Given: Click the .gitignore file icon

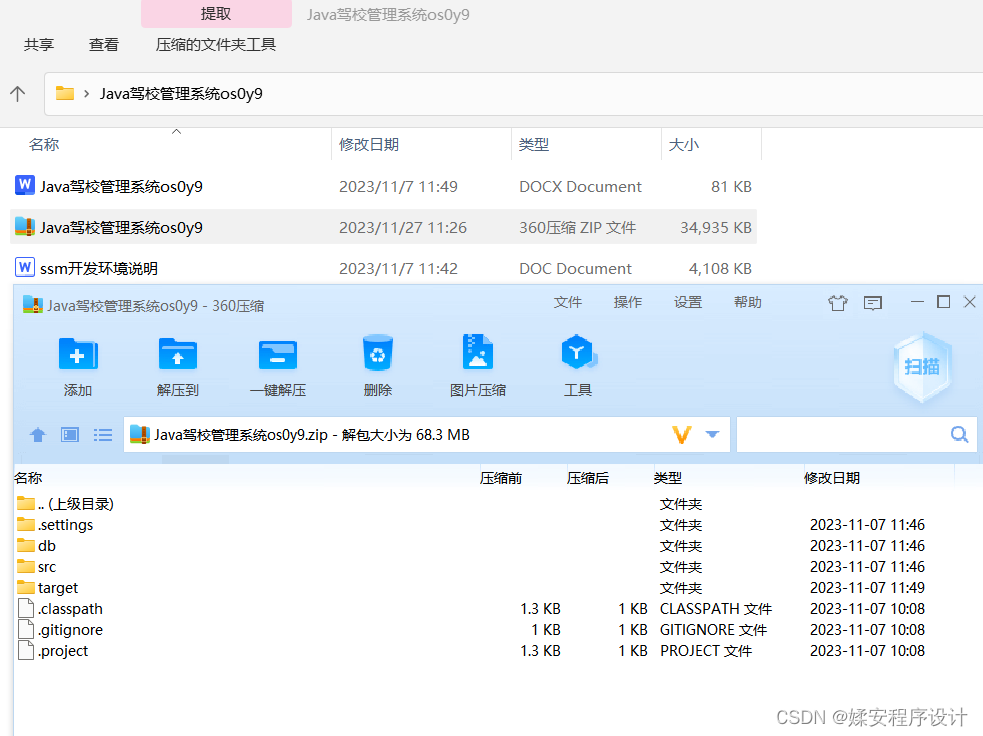Looking at the screenshot, I should click(x=26, y=629).
